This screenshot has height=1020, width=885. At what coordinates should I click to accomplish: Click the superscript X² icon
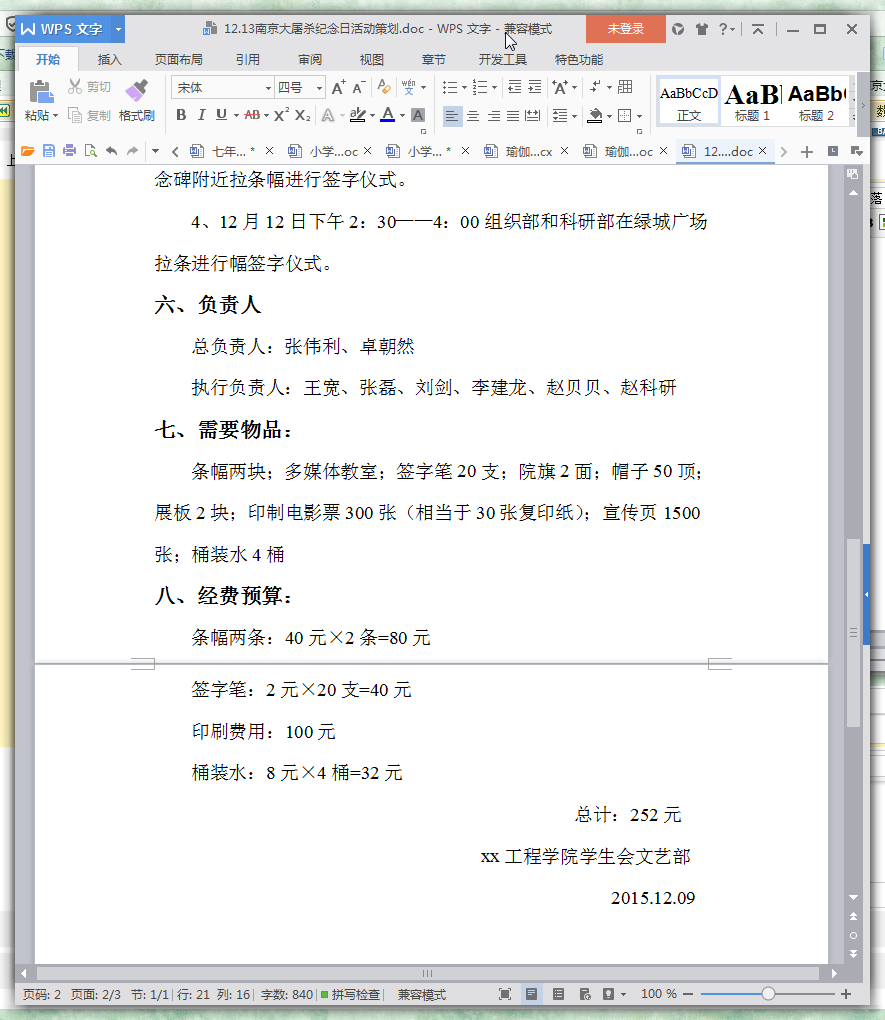tap(281, 115)
